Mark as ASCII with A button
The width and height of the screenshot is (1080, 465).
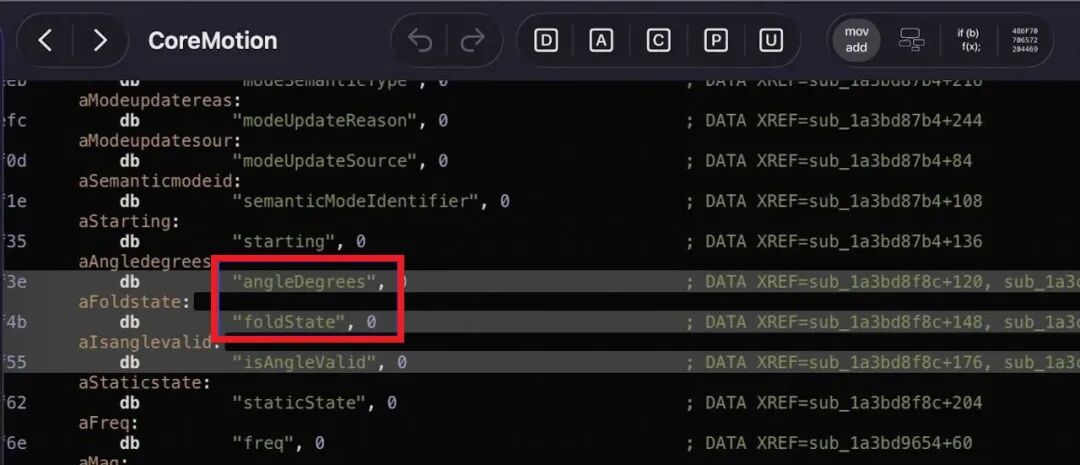601,41
